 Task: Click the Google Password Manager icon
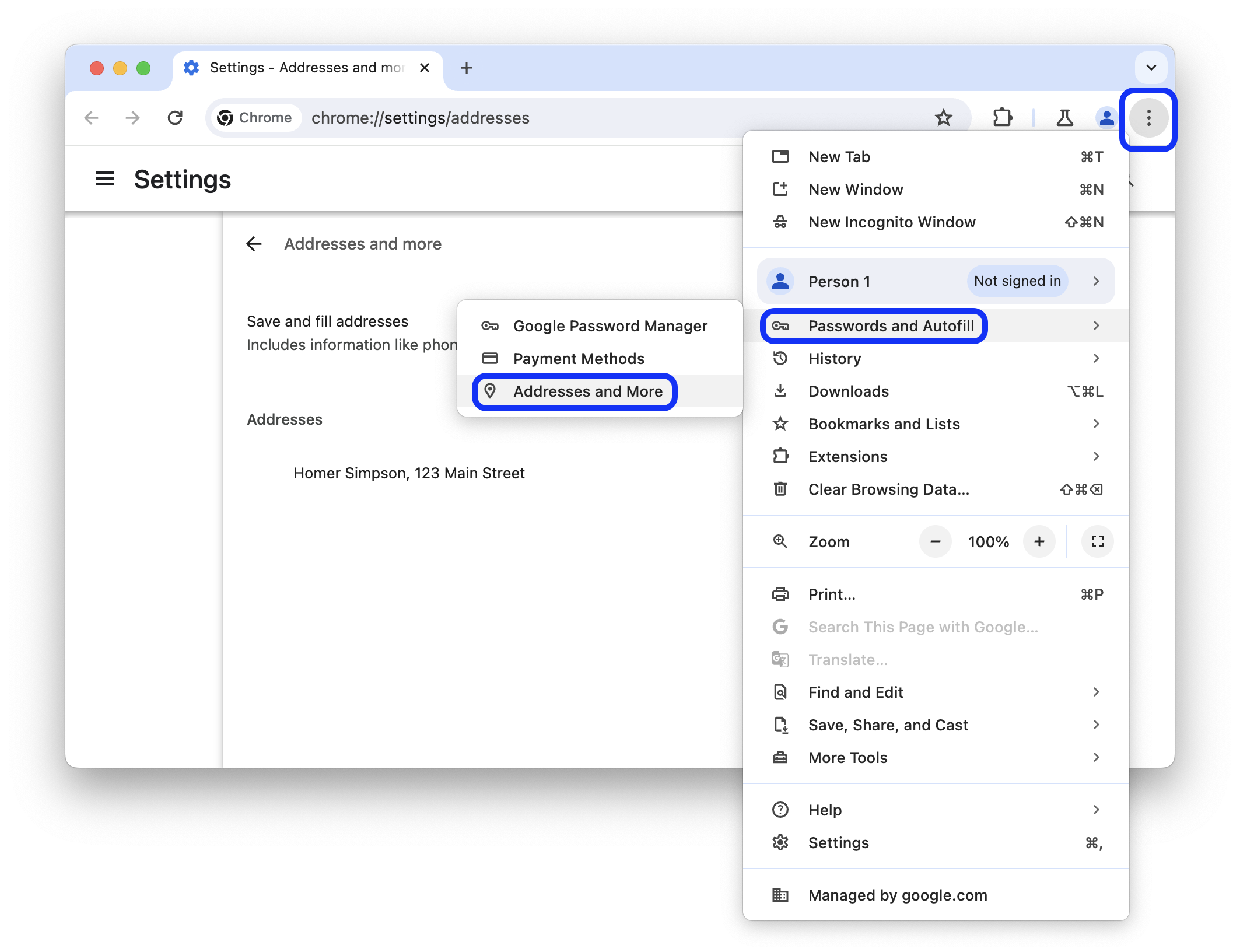pyautogui.click(x=489, y=324)
